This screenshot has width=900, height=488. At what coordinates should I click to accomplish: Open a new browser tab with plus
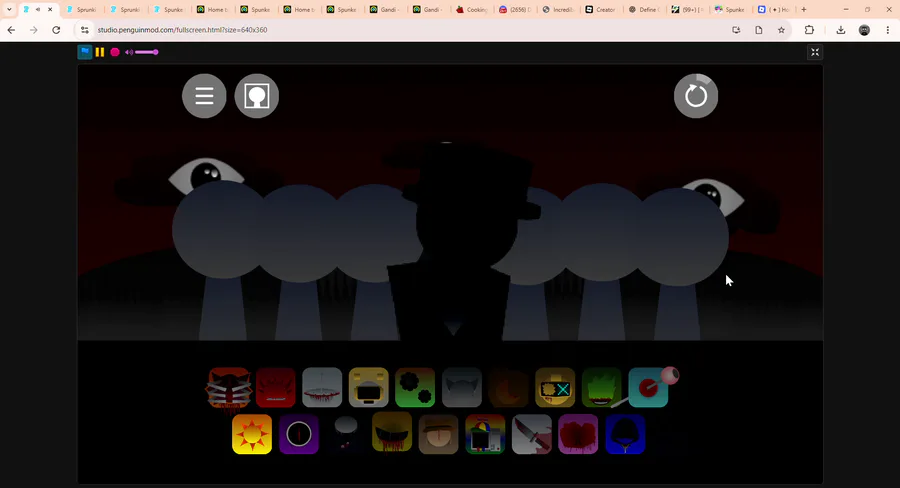(x=804, y=10)
